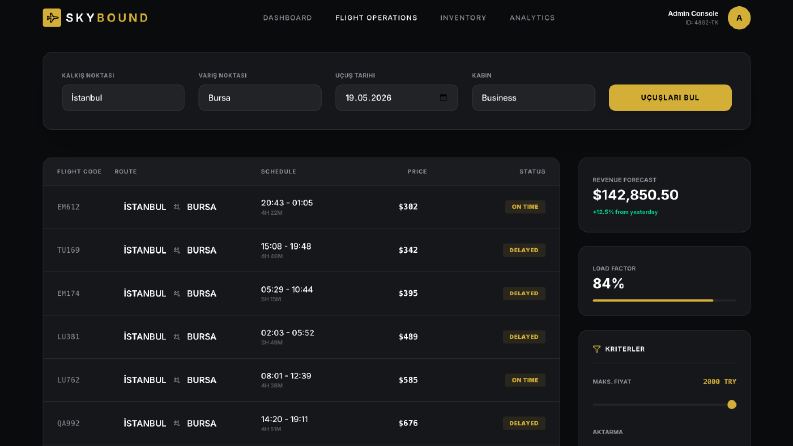The image size is (793, 446).
Task: Open the calendar picker icon in date field
Action: coord(444,98)
